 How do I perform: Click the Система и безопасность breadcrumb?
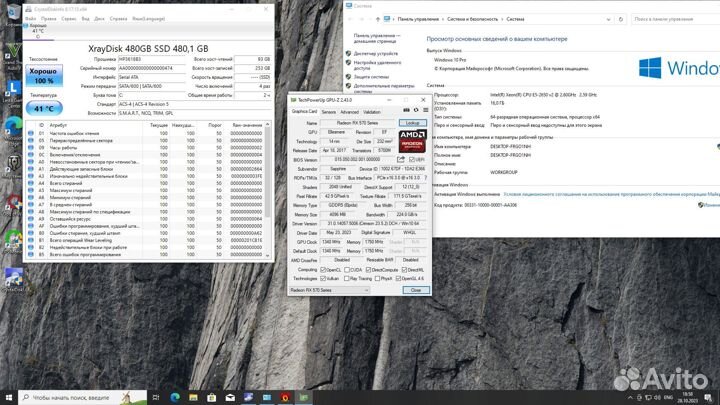[x=472, y=19]
